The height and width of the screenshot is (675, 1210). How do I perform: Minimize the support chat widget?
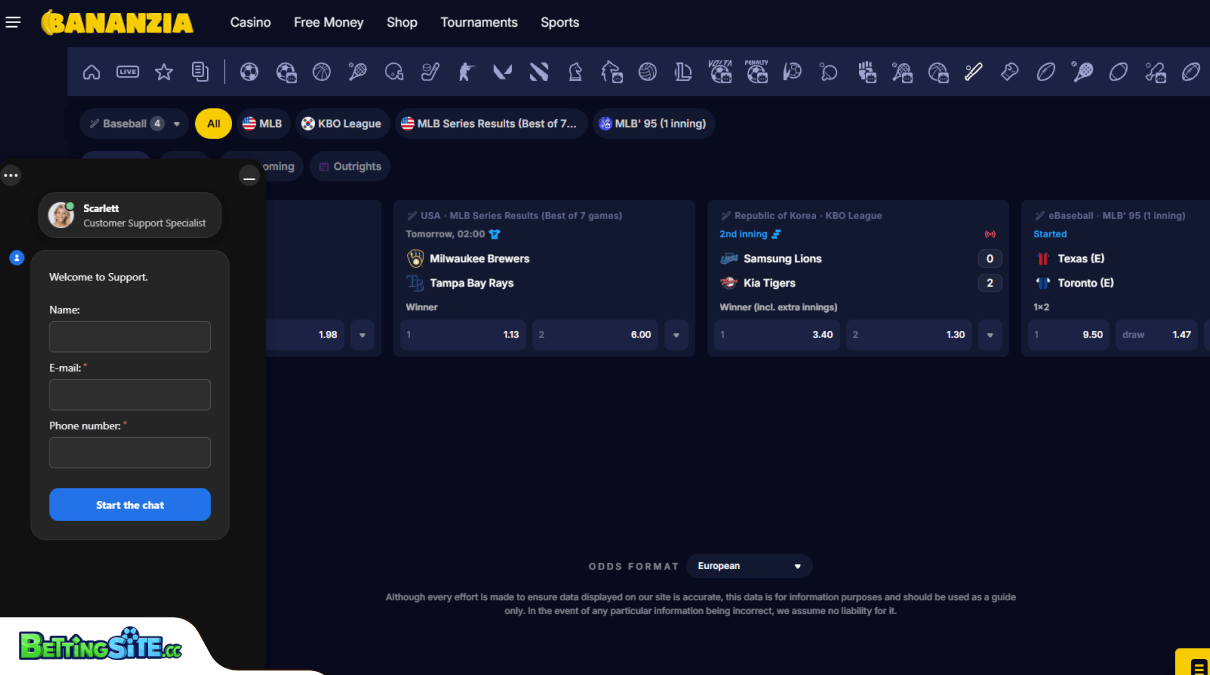(249, 177)
